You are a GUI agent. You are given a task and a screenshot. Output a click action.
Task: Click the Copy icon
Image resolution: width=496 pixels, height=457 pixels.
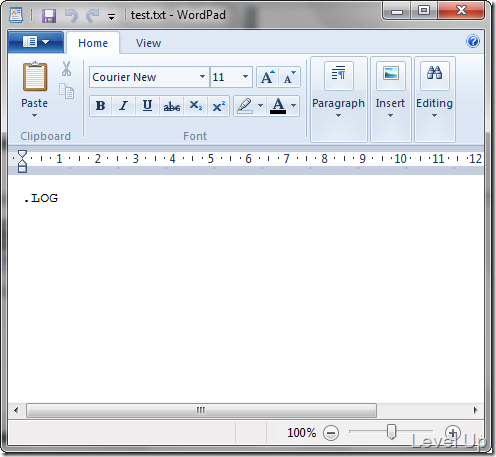[x=66, y=91]
